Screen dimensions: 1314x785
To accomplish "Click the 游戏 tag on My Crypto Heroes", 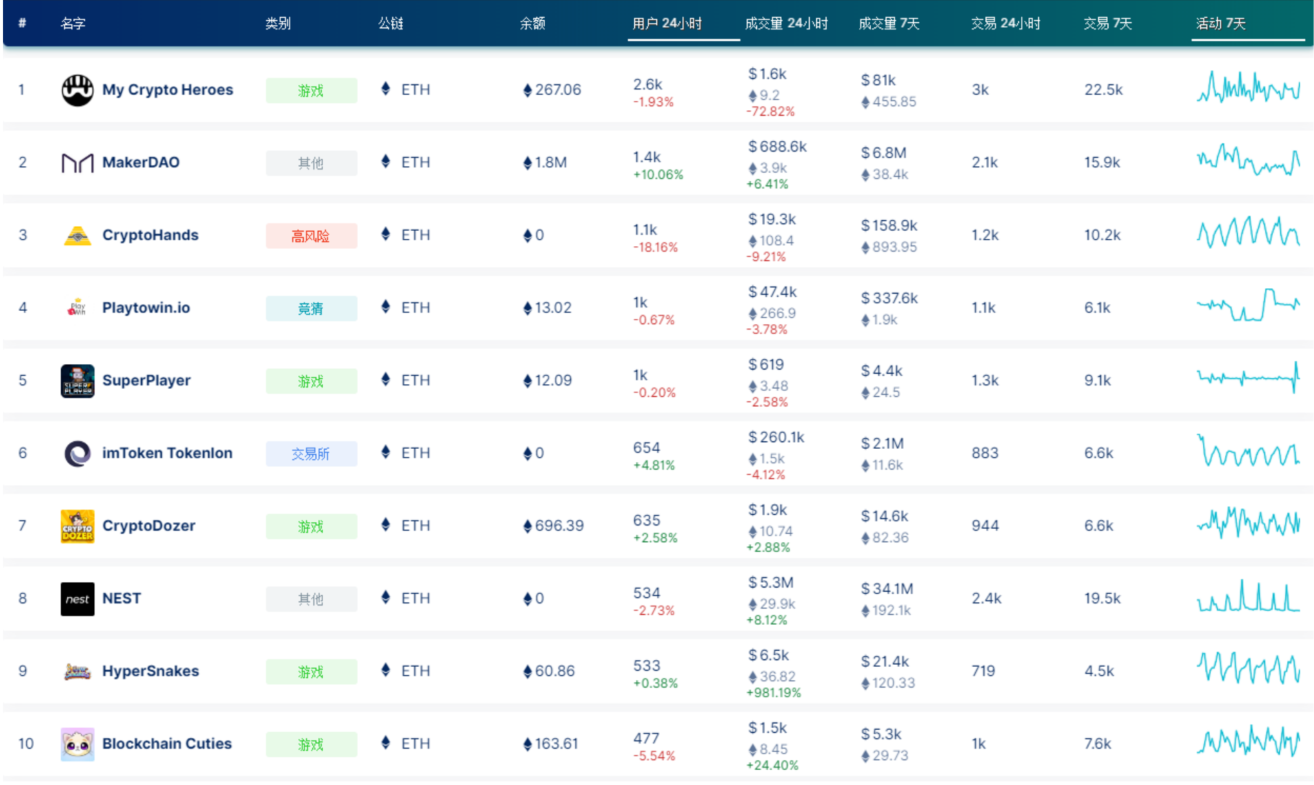I will 311,91.
